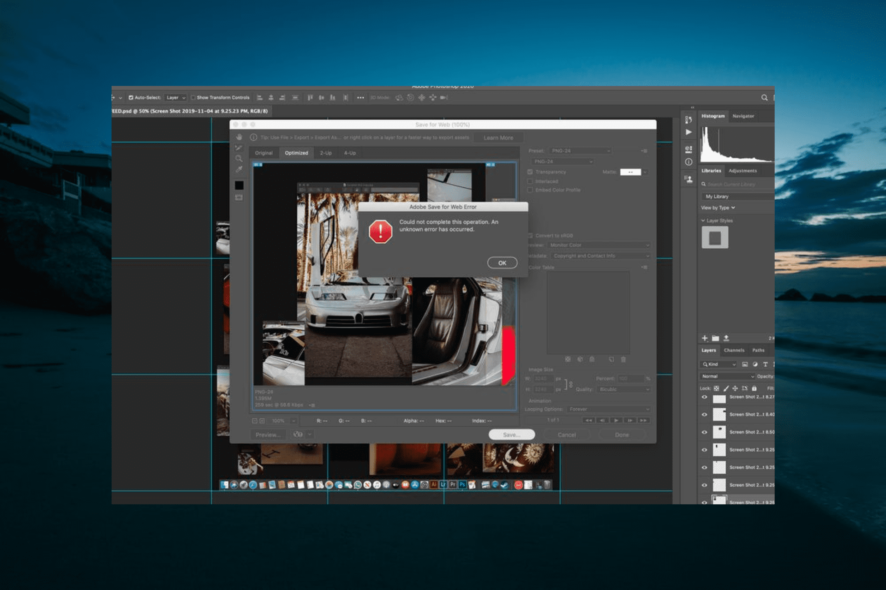Image resolution: width=886 pixels, height=590 pixels.
Task: Click the Learn More button in Save for Web
Action: [499, 139]
